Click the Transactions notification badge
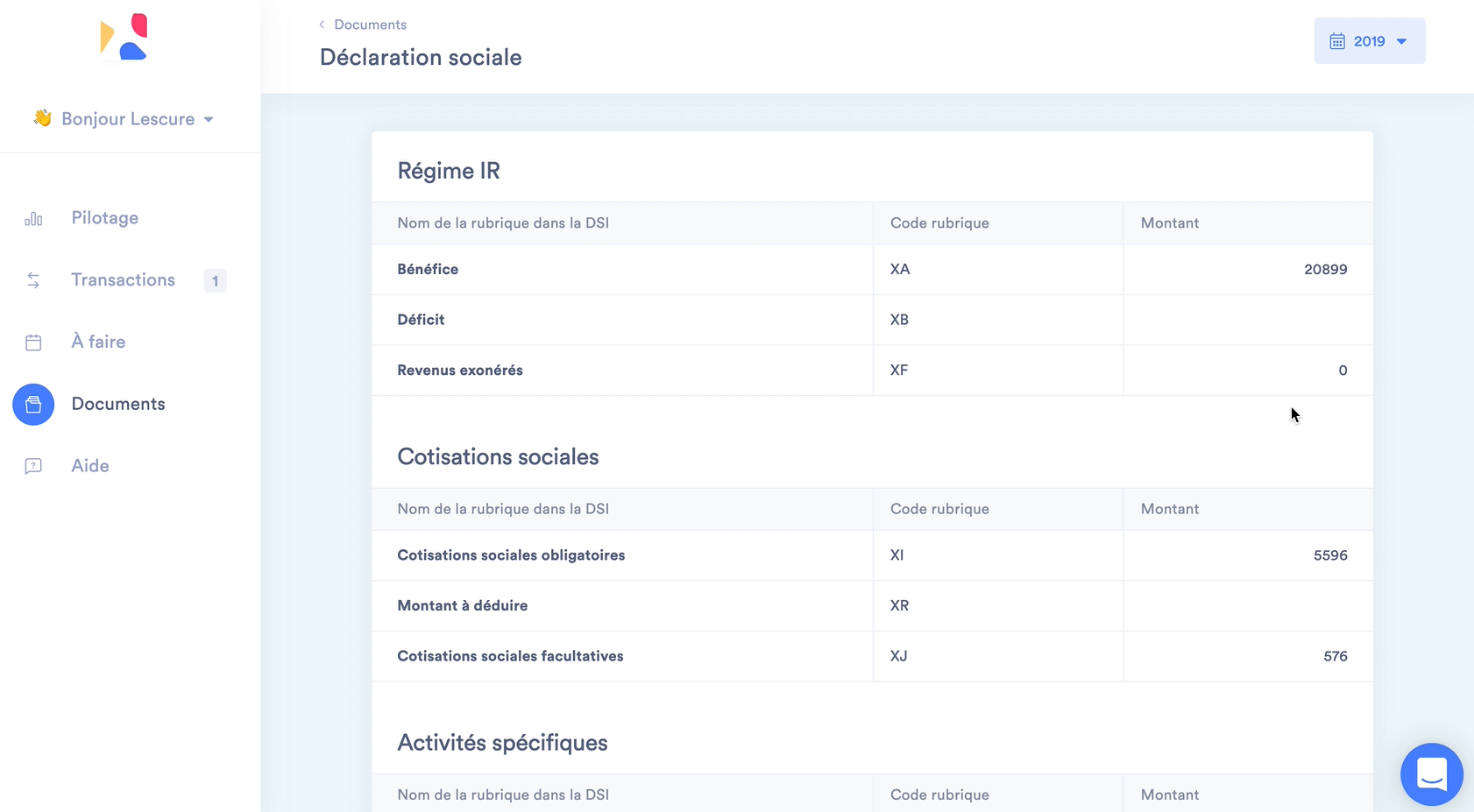The height and width of the screenshot is (812, 1474). point(215,281)
